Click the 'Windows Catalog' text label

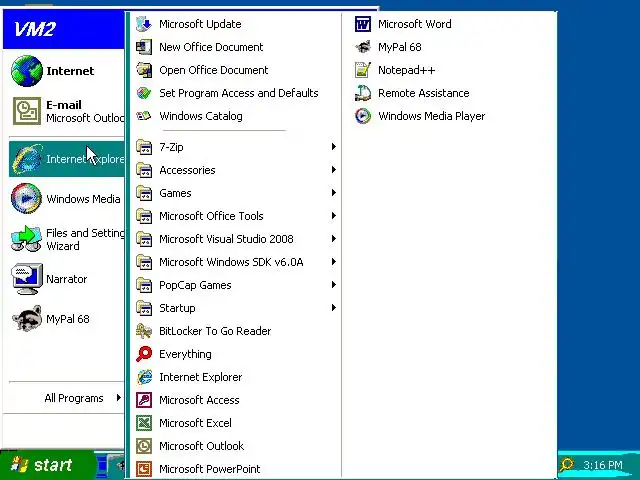[201, 116]
